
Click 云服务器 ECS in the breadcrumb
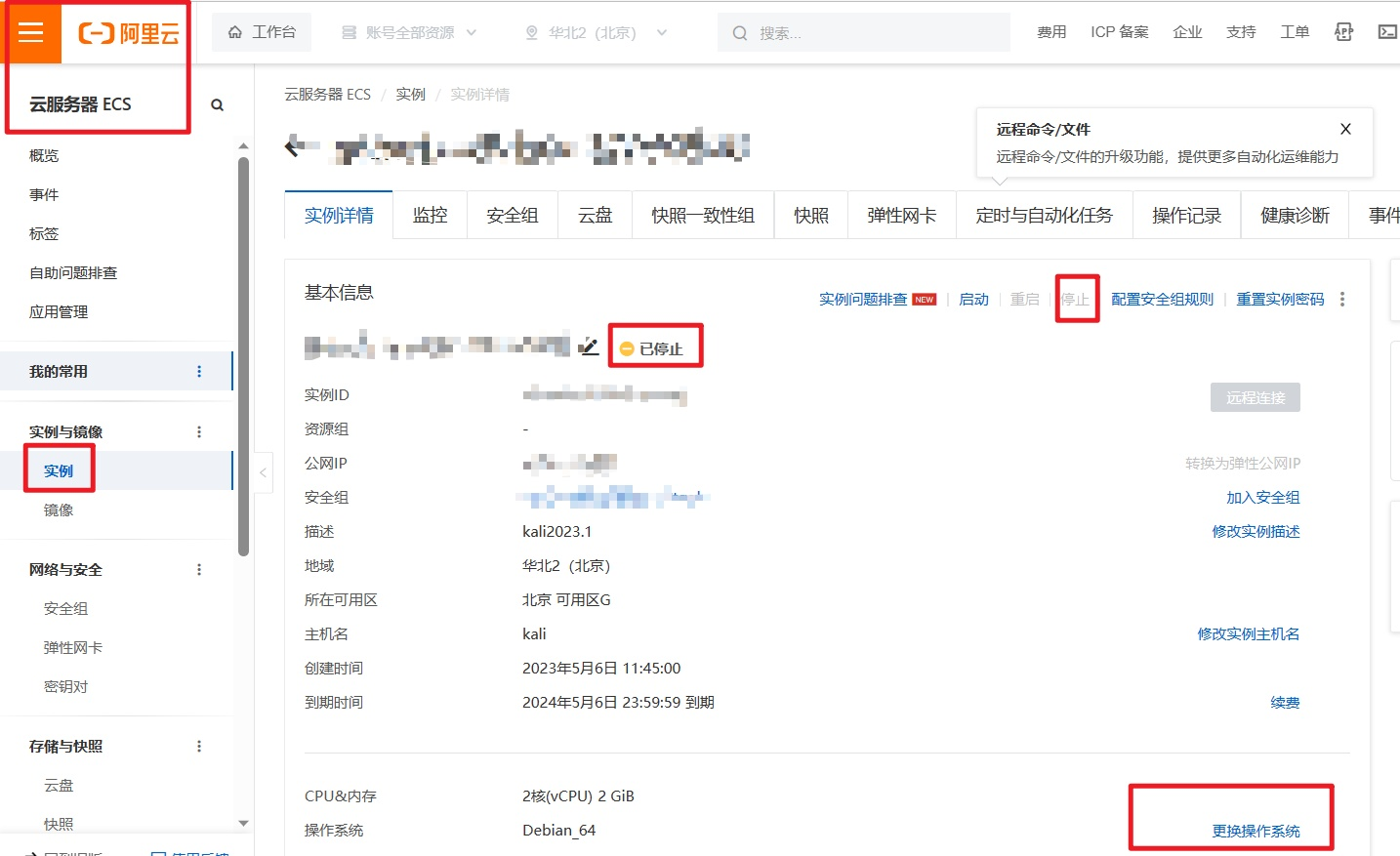tap(327, 95)
